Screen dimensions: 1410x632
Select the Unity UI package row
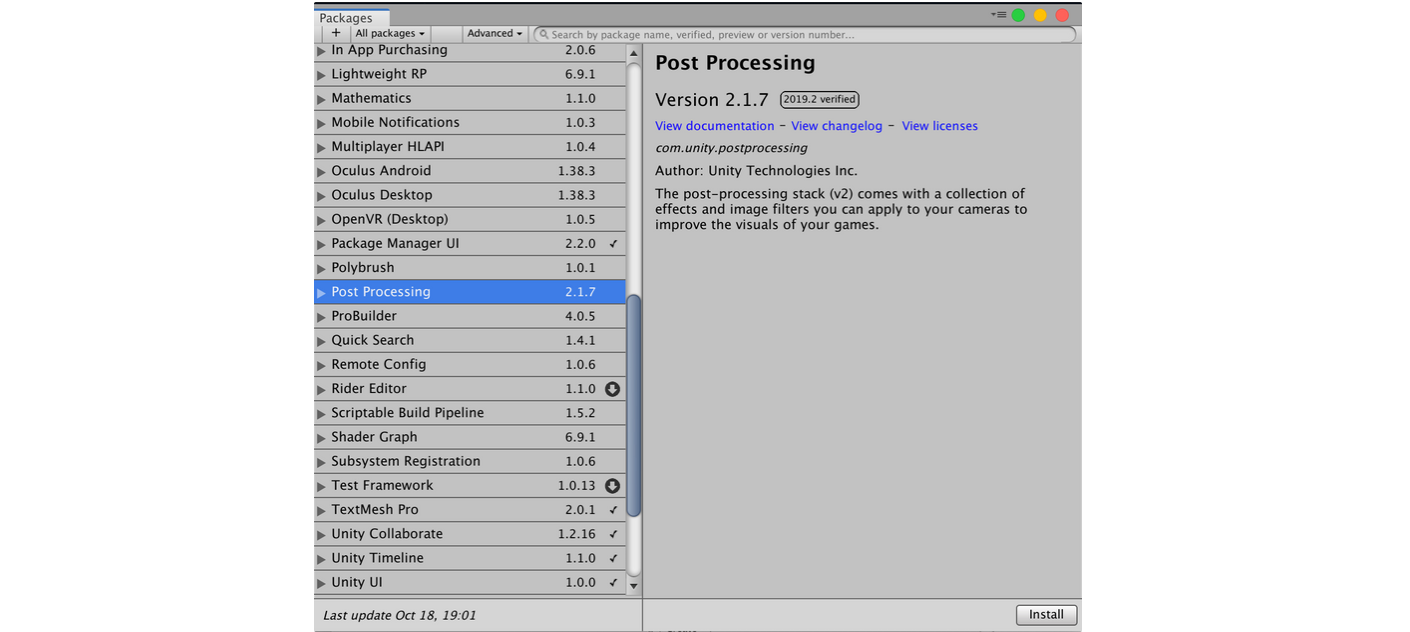click(x=470, y=582)
